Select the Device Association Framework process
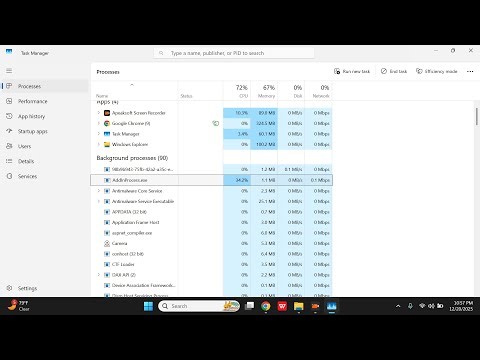Image resolution: width=480 pixels, height=360 pixels. (211, 285)
